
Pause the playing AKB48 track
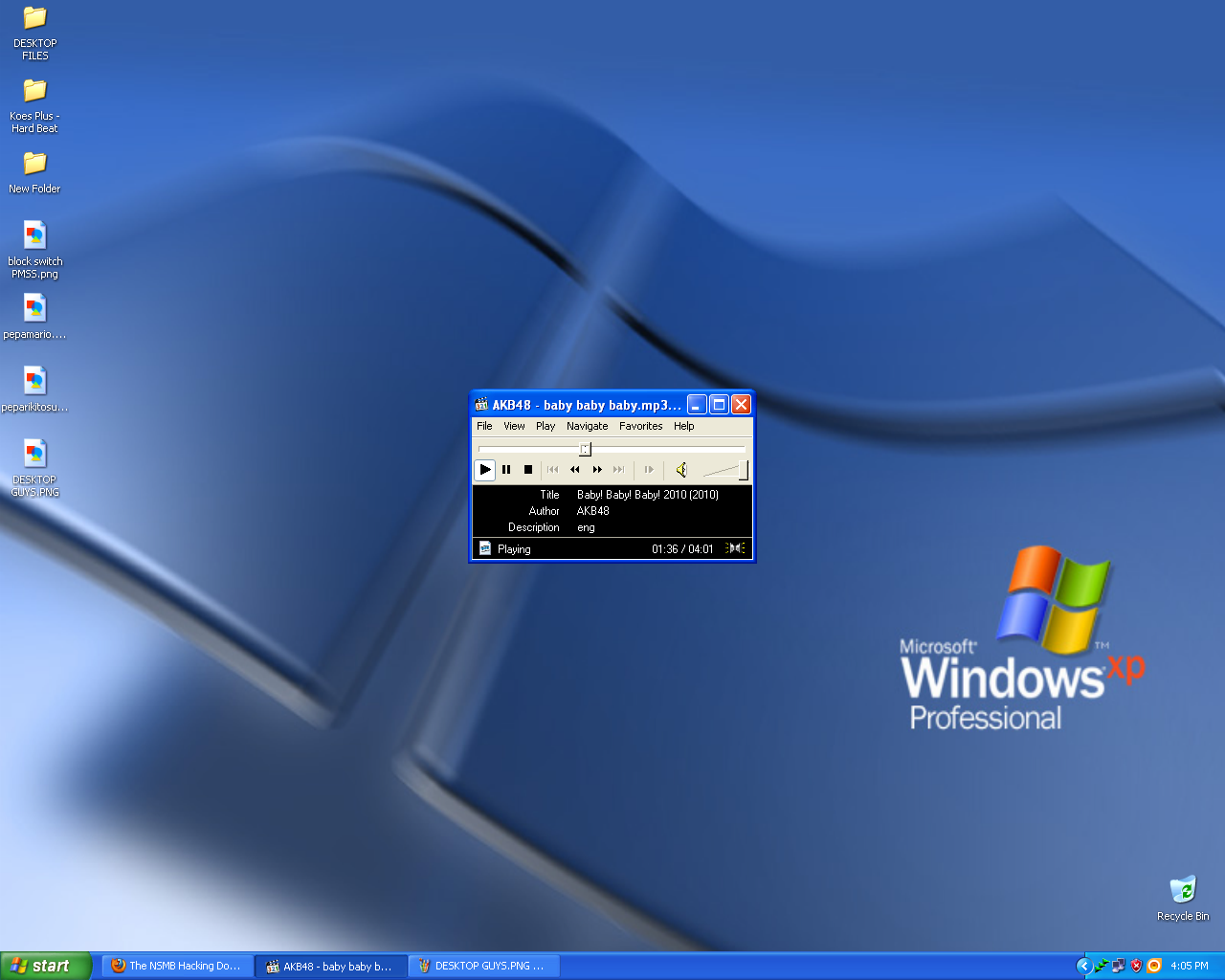506,470
